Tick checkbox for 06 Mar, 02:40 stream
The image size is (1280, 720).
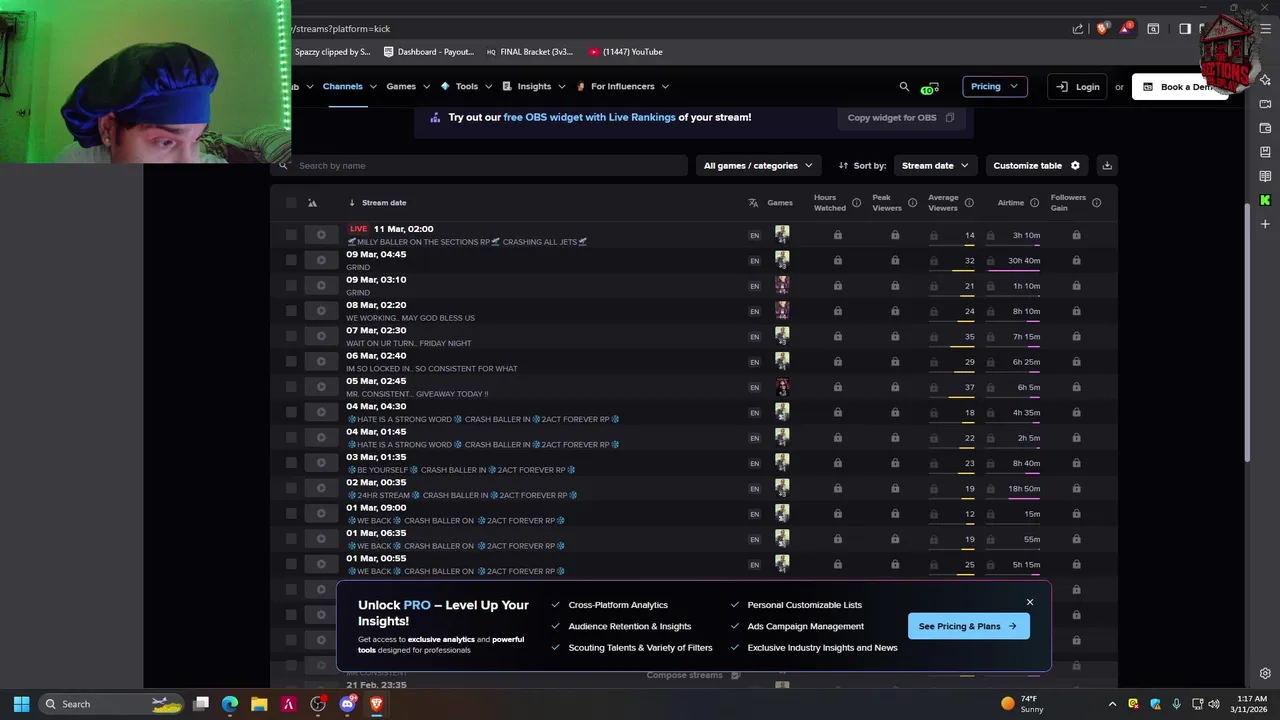(291, 362)
